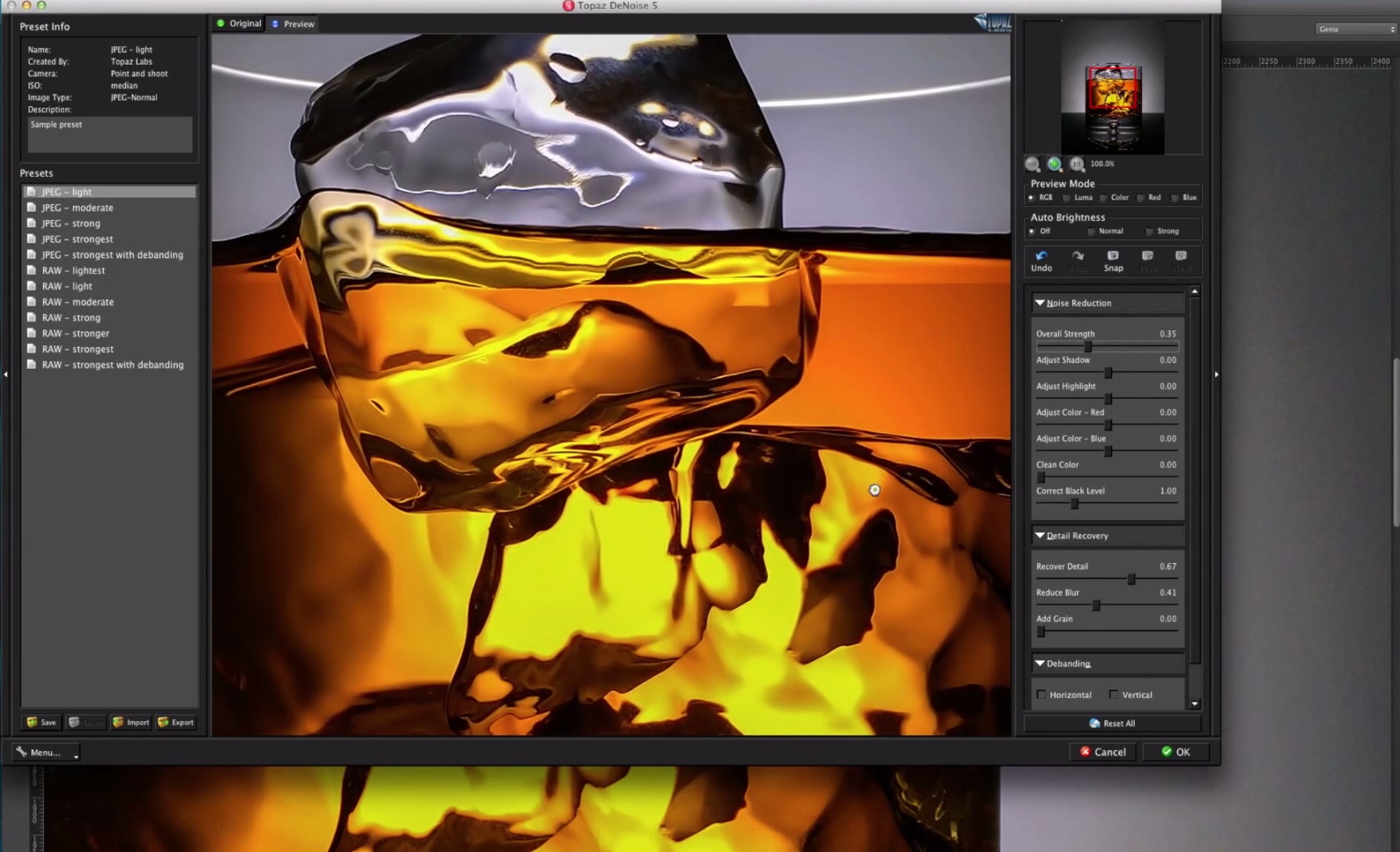The height and width of the screenshot is (852, 1400).
Task: Click the navigator thumbnail of the glass
Action: (1112, 87)
